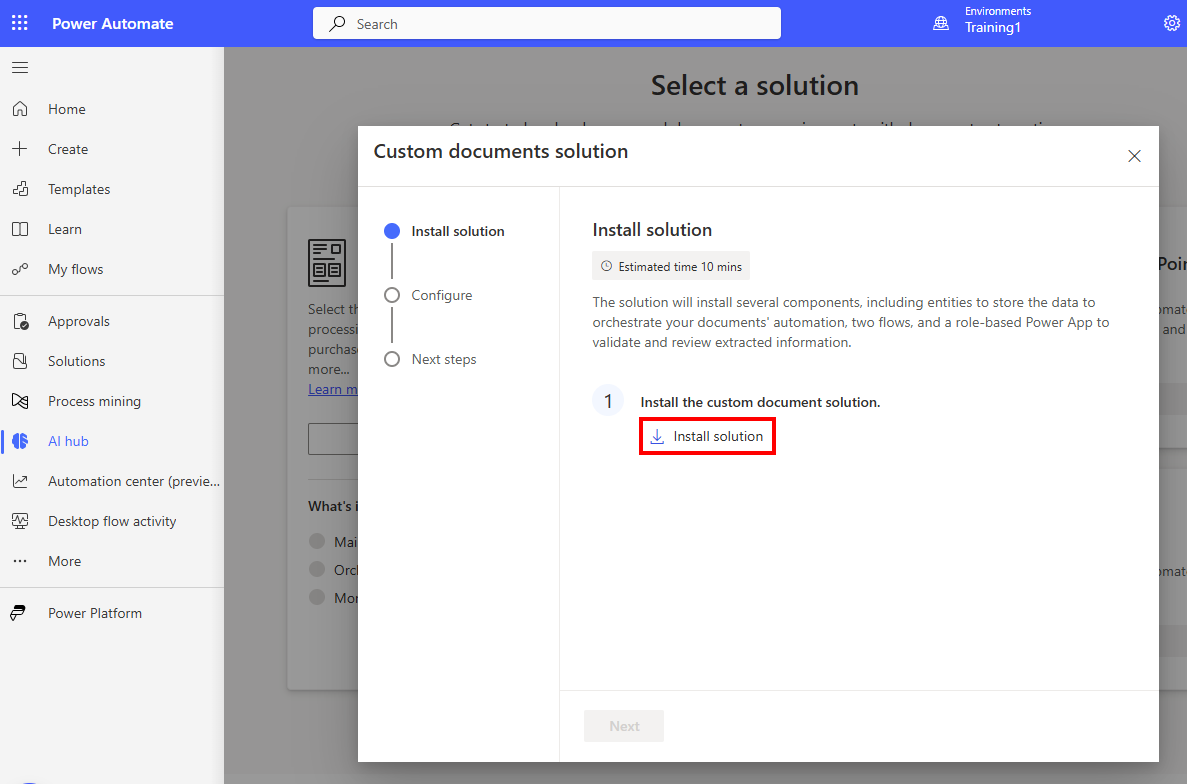Open My flows in the sidebar
1187x784 pixels.
coord(75,269)
